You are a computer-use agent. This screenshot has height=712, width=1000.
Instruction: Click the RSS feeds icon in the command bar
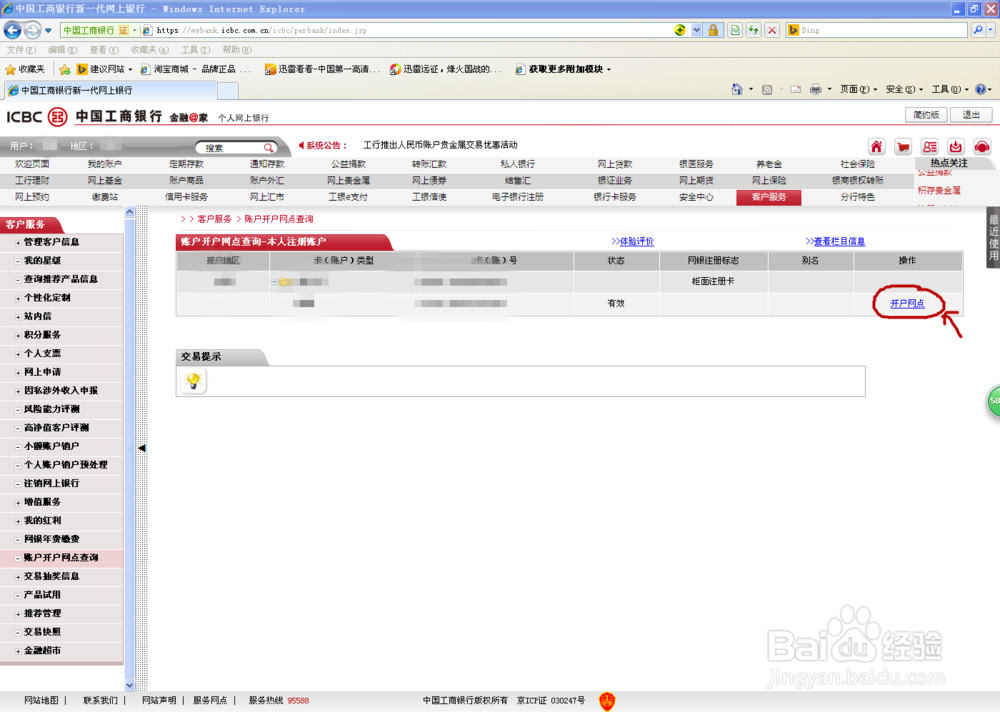click(x=767, y=89)
